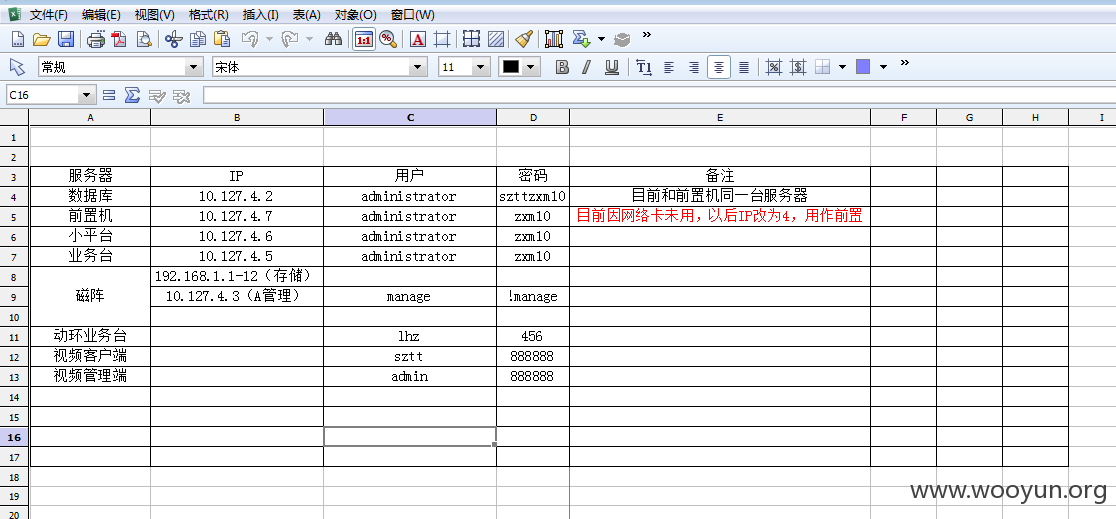Click the blue background color swatch

[x=863, y=67]
